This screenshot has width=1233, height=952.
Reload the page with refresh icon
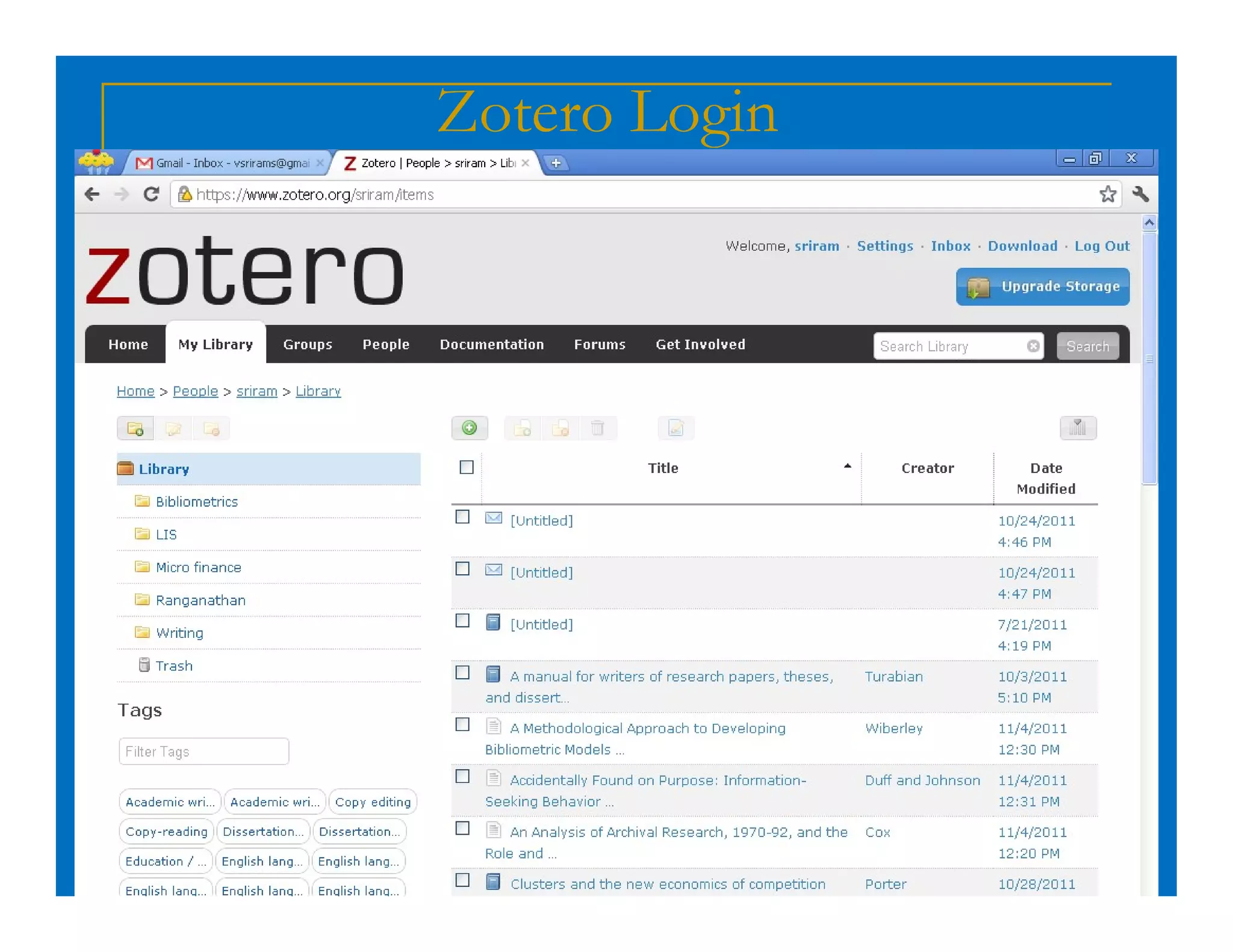click(x=151, y=194)
